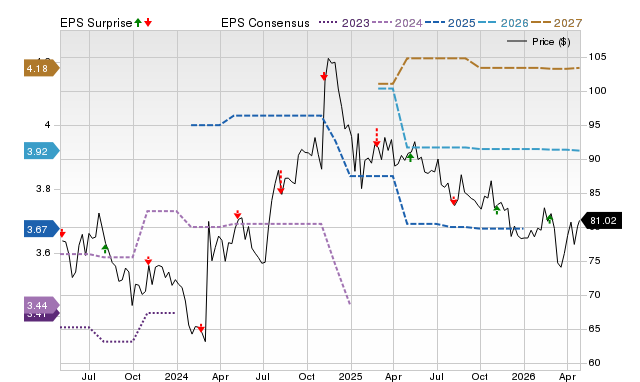Click the red surprise arrow at the chart's left edge

[x=62, y=233]
